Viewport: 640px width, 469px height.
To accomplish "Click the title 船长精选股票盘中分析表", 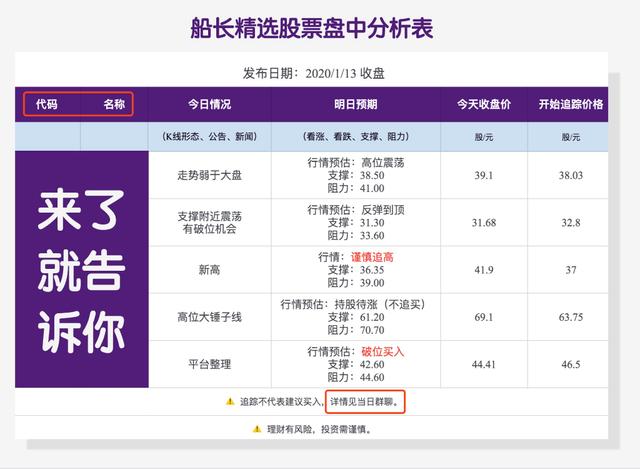I will (312, 28).
